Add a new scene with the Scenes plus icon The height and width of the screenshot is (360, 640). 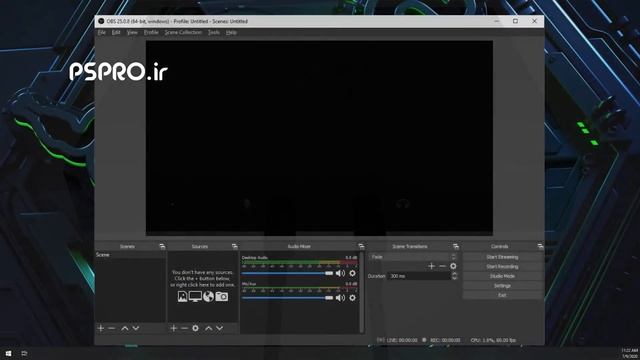click(101, 328)
